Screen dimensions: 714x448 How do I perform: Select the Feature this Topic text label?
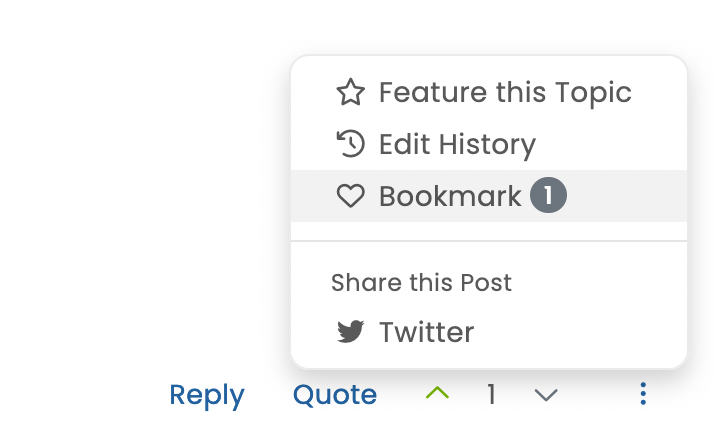pos(505,93)
